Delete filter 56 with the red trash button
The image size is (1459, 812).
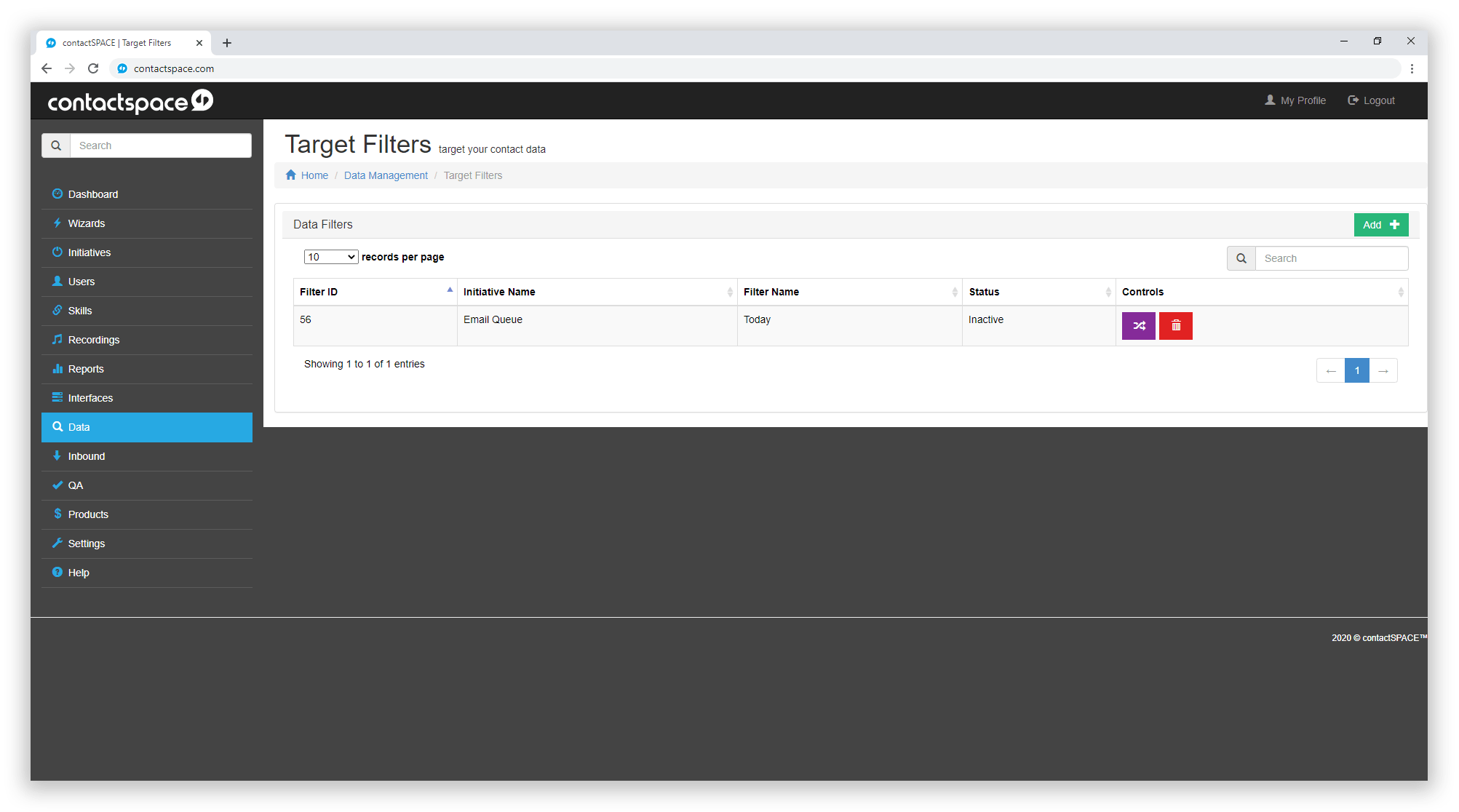pyautogui.click(x=1175, y=326)
